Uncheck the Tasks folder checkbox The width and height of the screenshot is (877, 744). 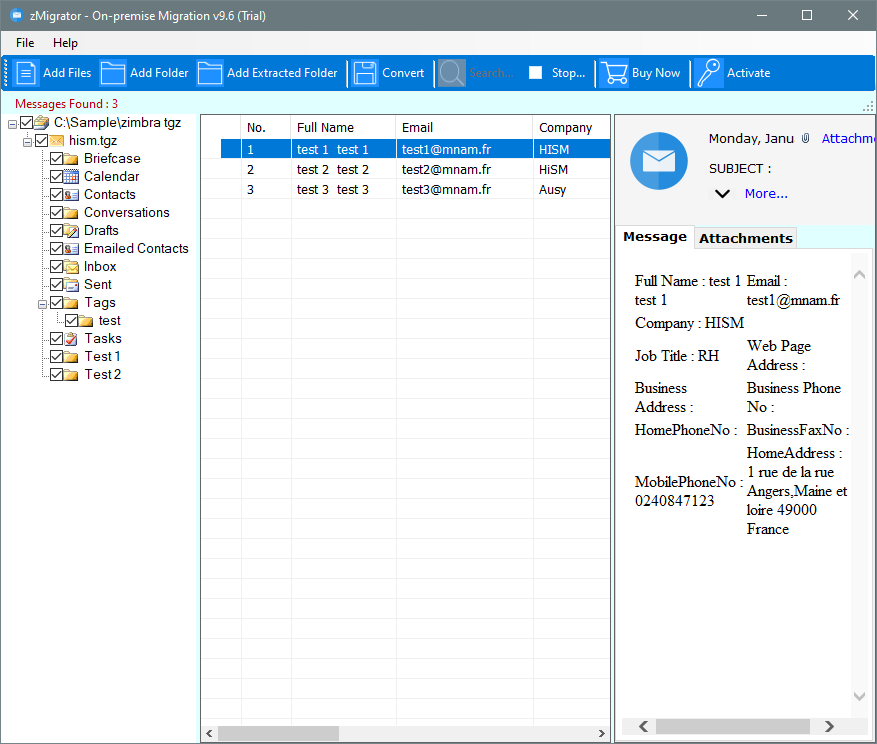click(56, 338)
